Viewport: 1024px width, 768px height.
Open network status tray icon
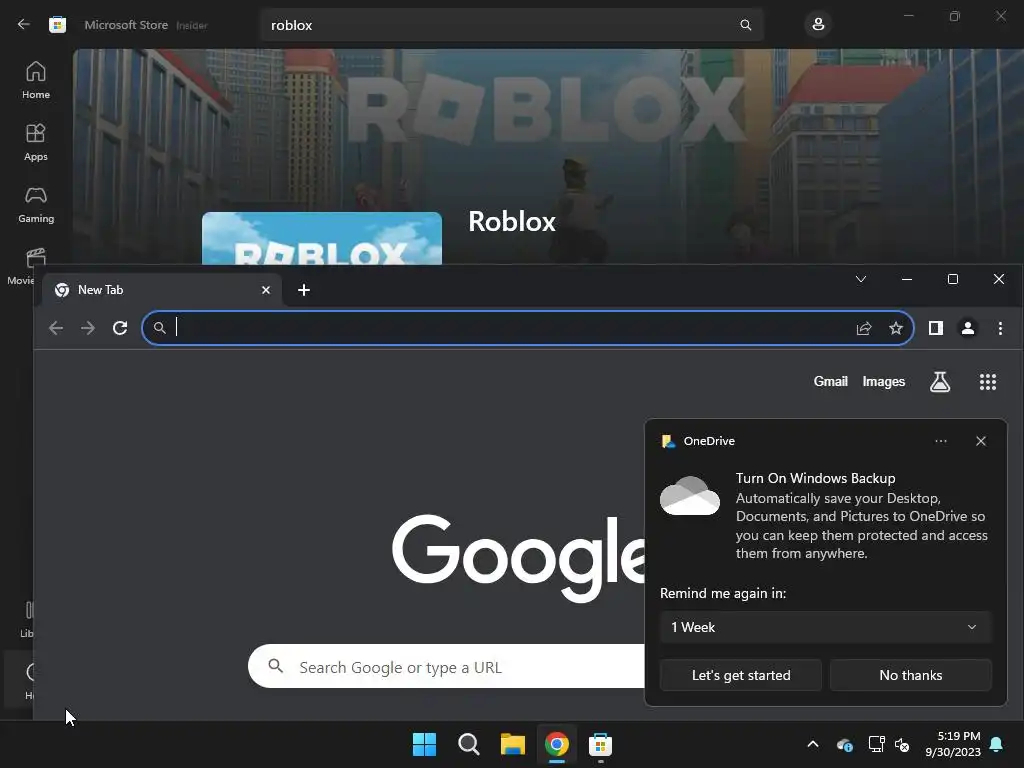(876, 744)
